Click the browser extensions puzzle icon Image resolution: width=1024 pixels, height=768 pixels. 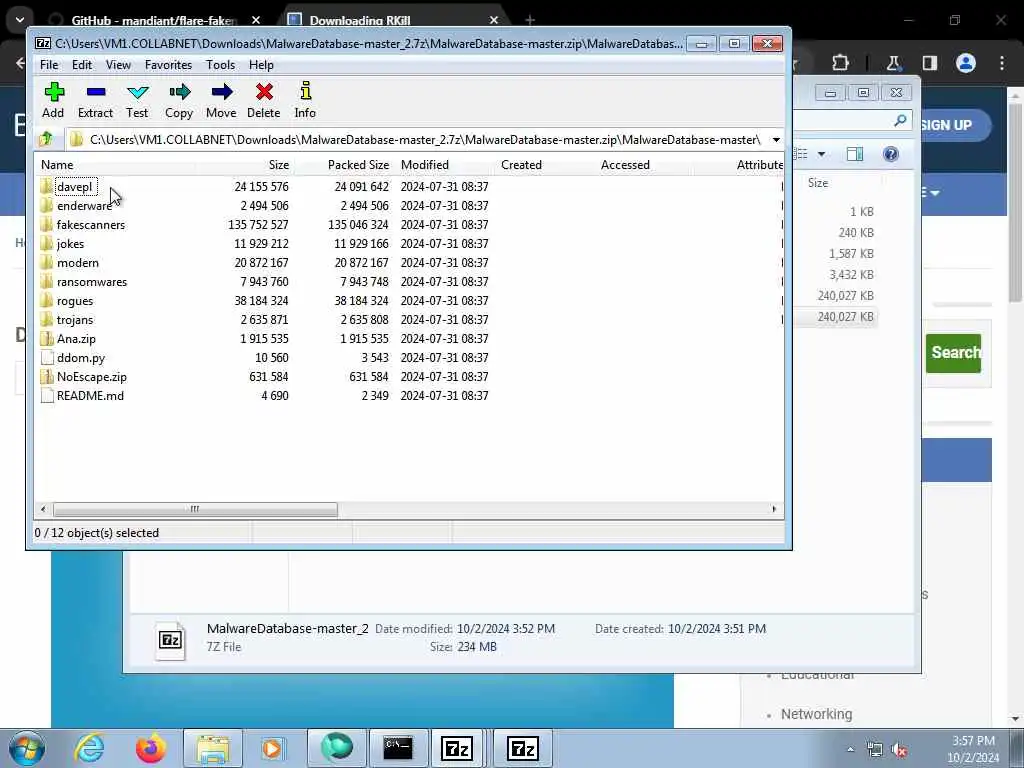pos(840,63)
